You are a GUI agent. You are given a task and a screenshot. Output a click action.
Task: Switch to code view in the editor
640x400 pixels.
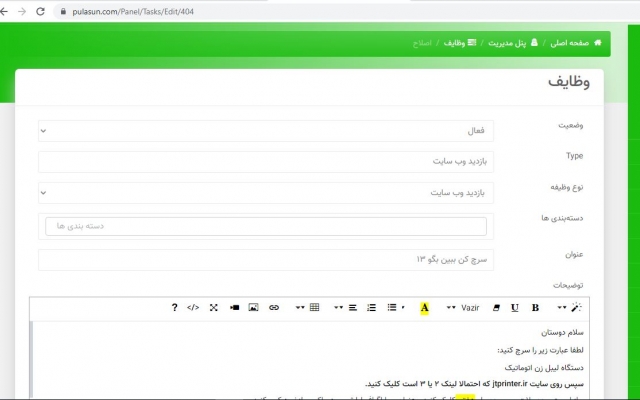point(193,307)
